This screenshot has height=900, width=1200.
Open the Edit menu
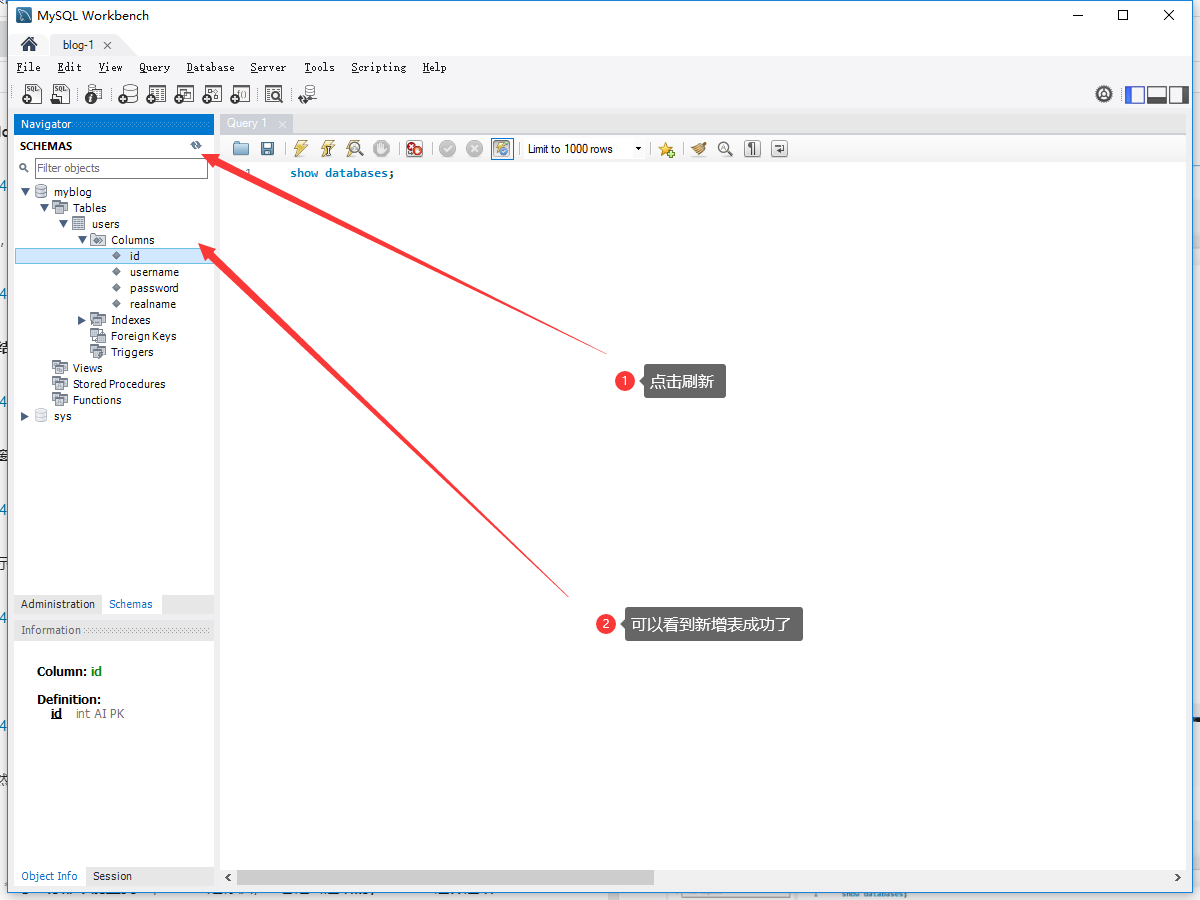[70, 67]
